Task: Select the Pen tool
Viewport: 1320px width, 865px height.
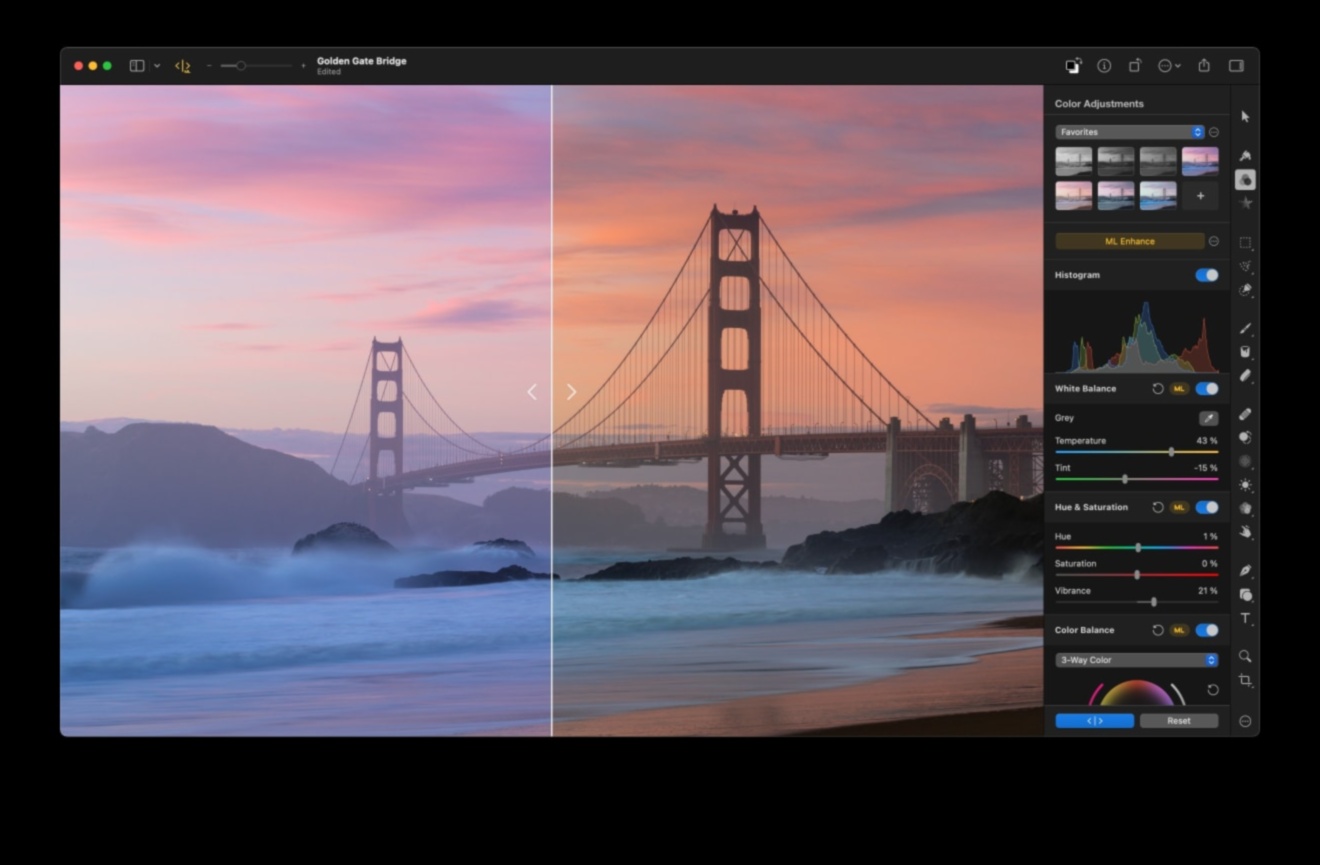Action: point(1245,571)
